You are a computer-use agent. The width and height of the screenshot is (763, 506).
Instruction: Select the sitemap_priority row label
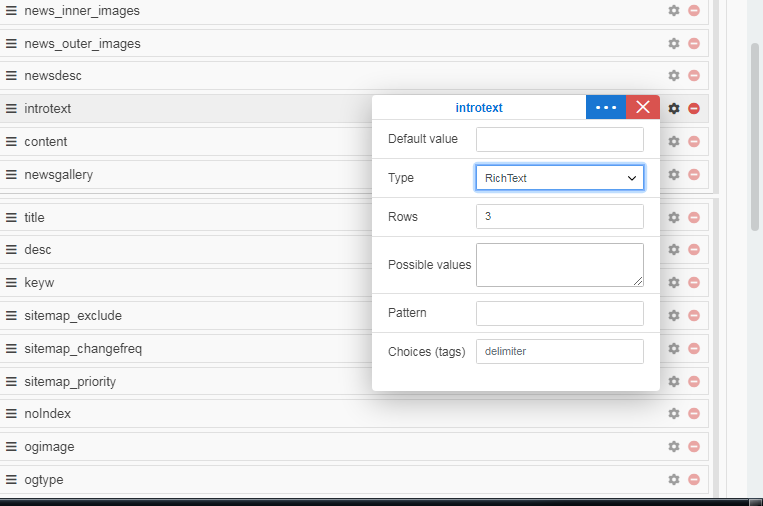coord(70,381)
